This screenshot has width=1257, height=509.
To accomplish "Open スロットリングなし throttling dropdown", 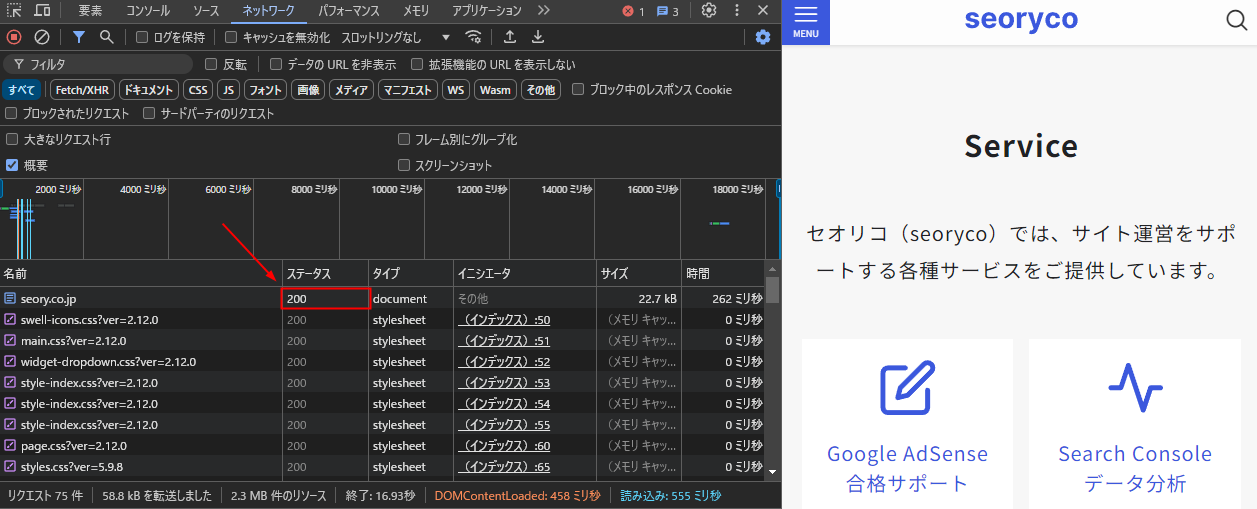I will (396, 37).
